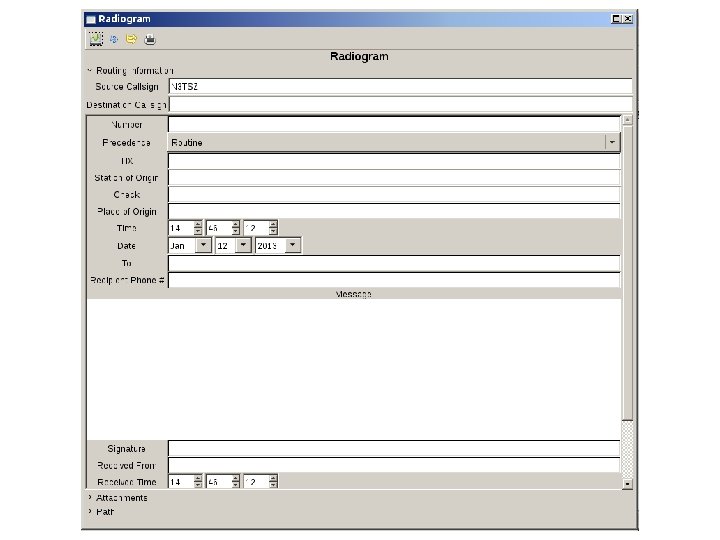720x540 pixels.
Task: Increase the Time minutes spinner value
Action: click(235, 224)
